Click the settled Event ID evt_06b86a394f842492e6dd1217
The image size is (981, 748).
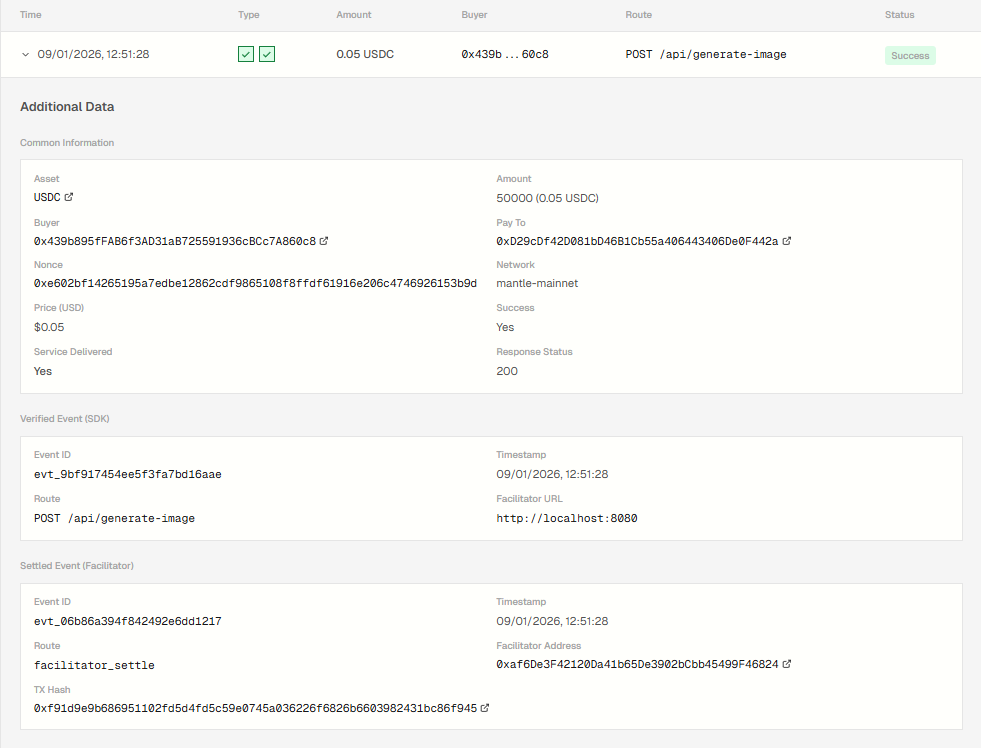tap(127, 621)
